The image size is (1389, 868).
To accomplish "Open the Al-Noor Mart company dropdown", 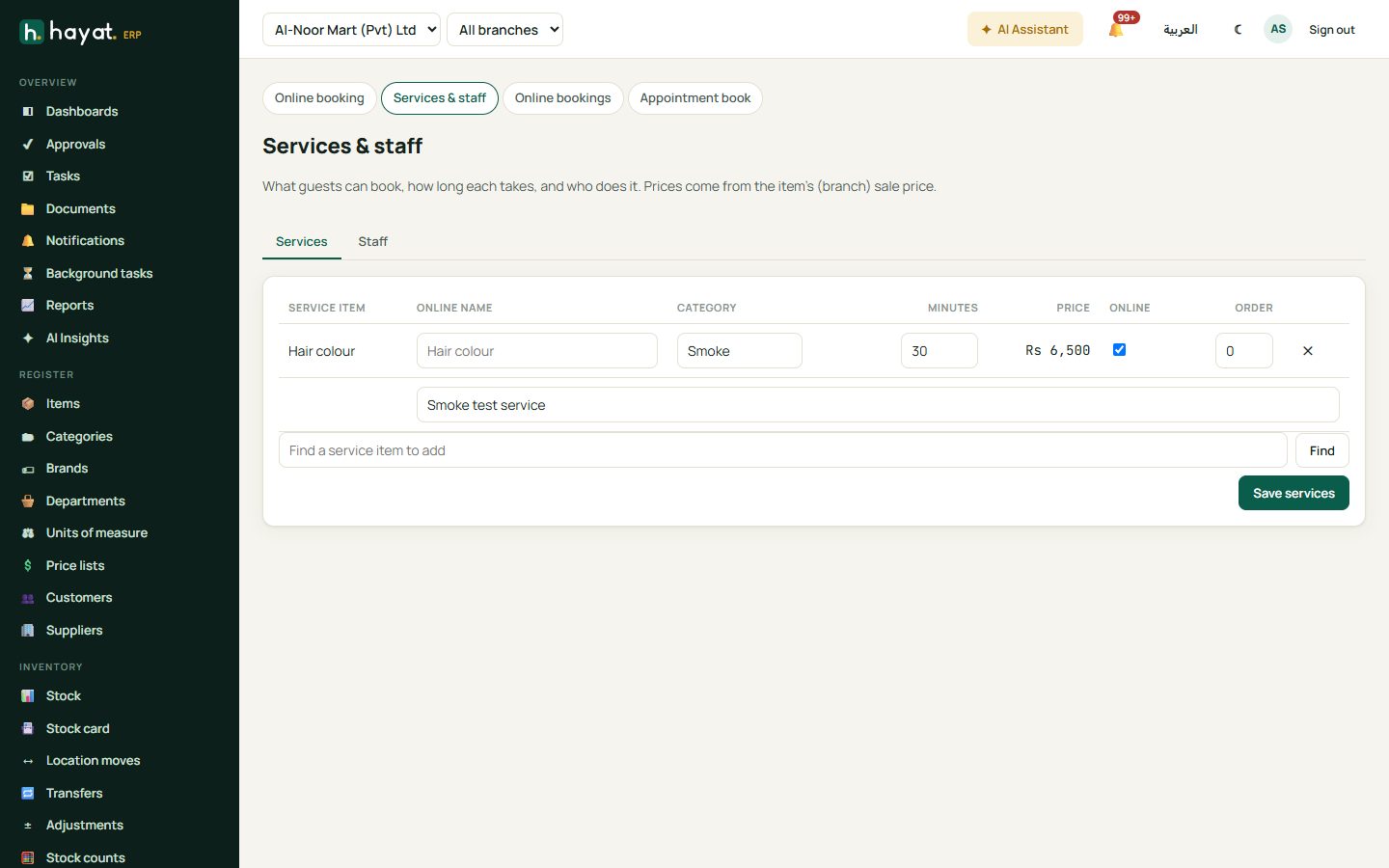I will point(351,30).
